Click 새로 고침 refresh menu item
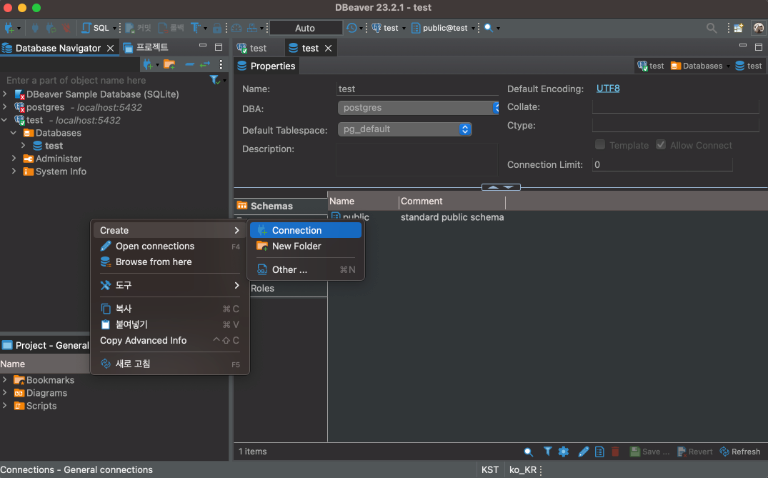The height and width of the screenshot is (478, 768). (170, 364)
